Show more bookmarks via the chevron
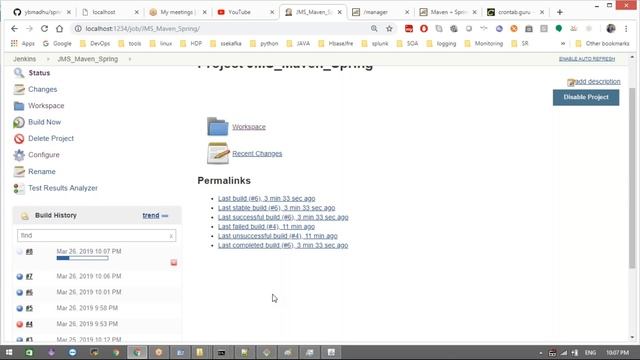This screenshot has width=640, height=360. coord(563,43)
